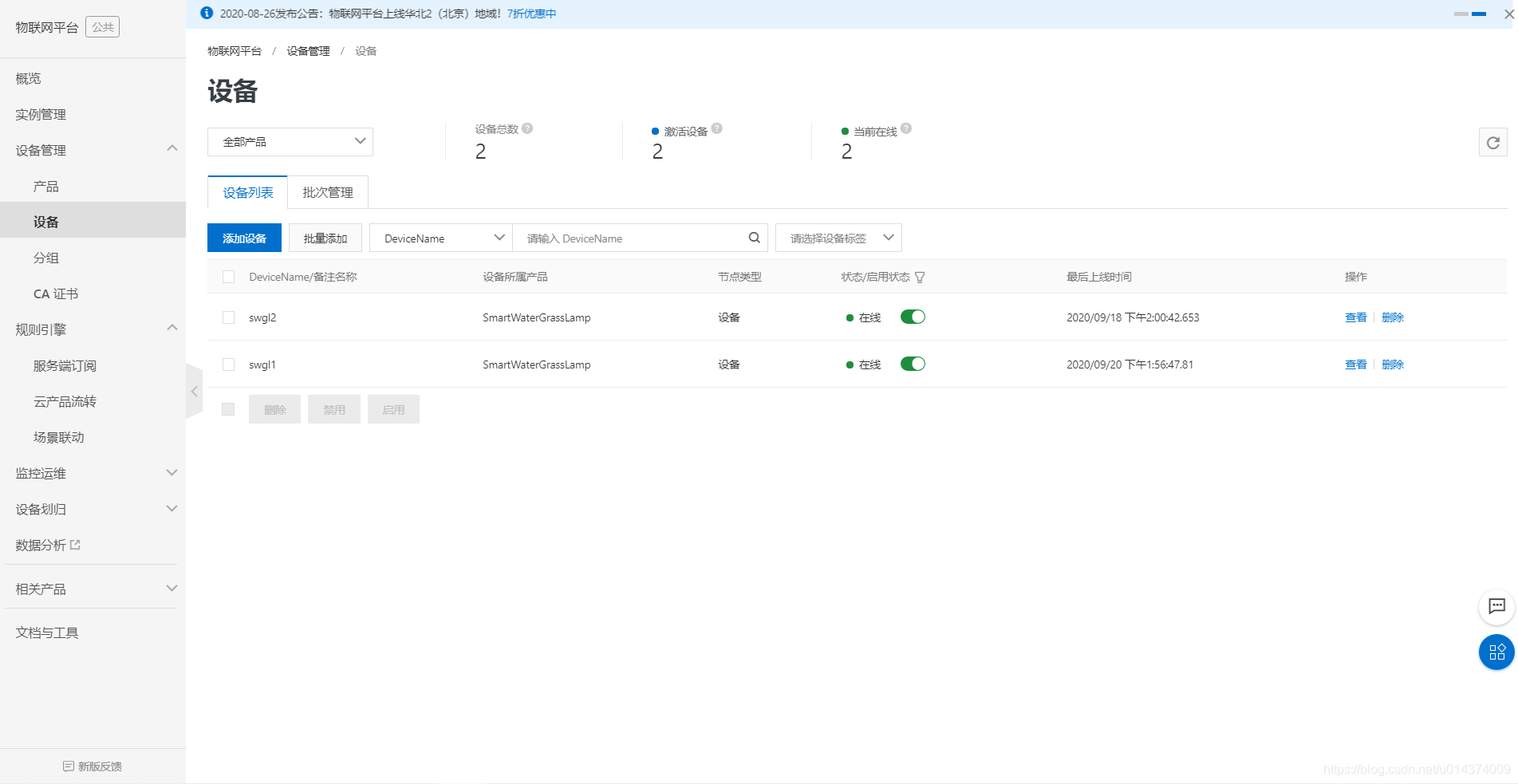Click the 添加设备 button
Image resolution: width=1518 pixels, height=784 pixels.
pyautogui.click(x=244, y=238)
